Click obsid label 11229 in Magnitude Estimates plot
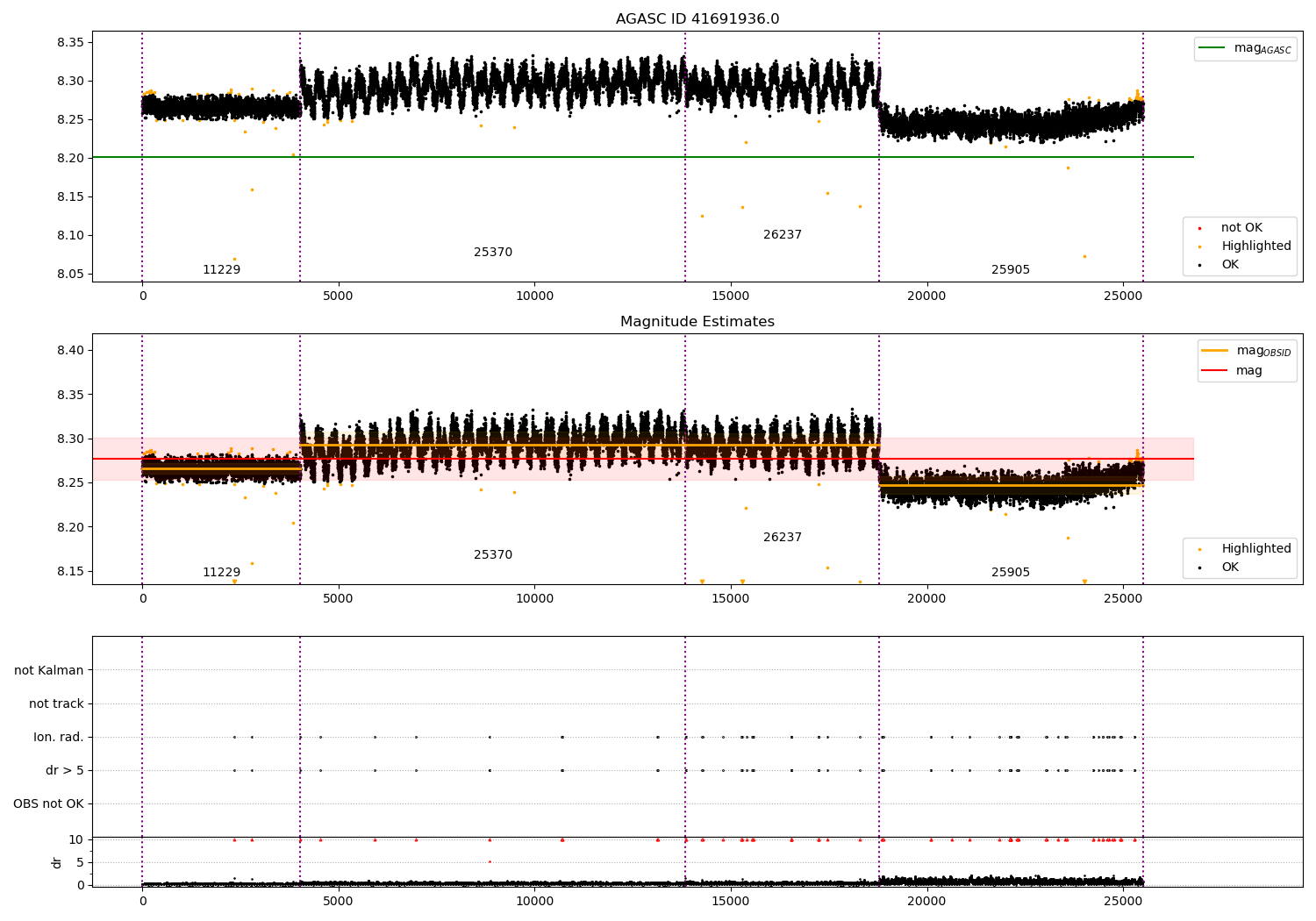 point(221,573)
